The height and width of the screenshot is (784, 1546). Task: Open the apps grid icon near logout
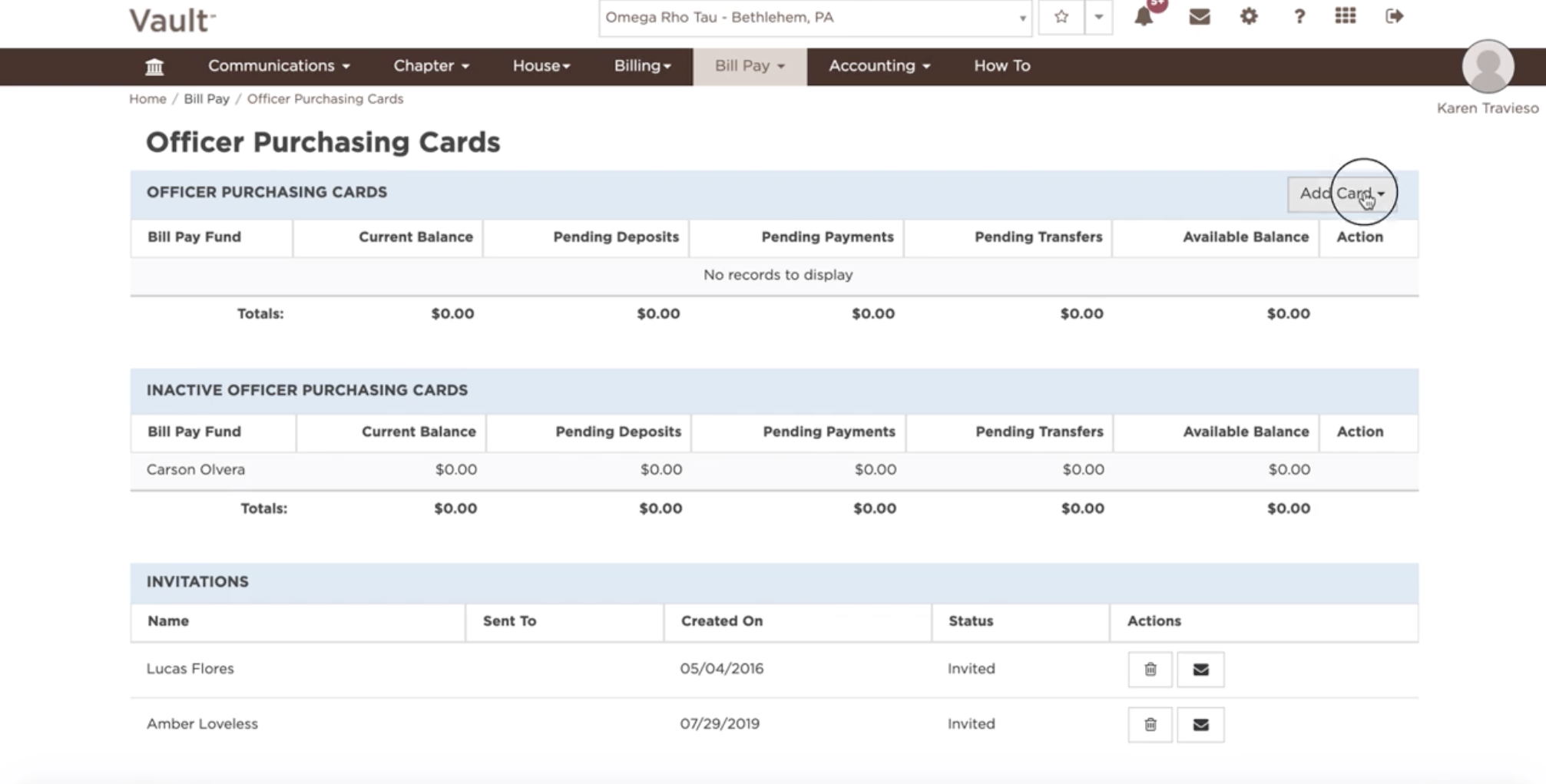(1345, 16)
